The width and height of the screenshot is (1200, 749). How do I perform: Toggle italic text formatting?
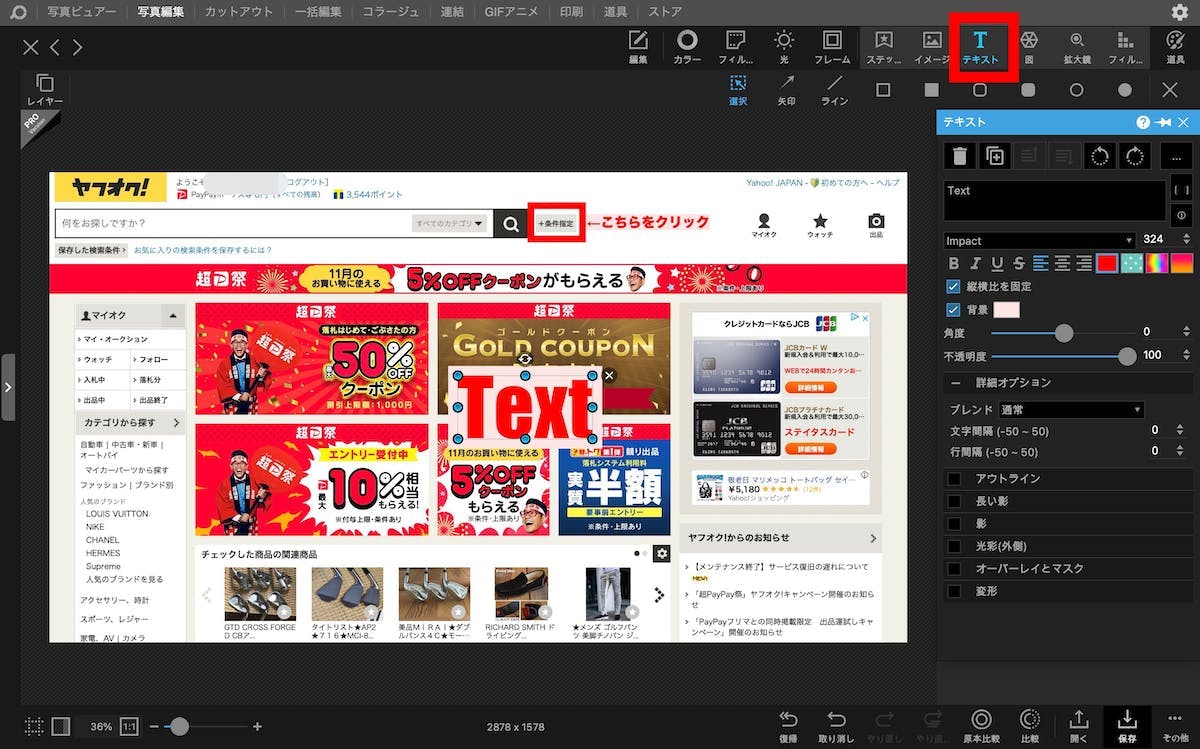pos(975,264)
